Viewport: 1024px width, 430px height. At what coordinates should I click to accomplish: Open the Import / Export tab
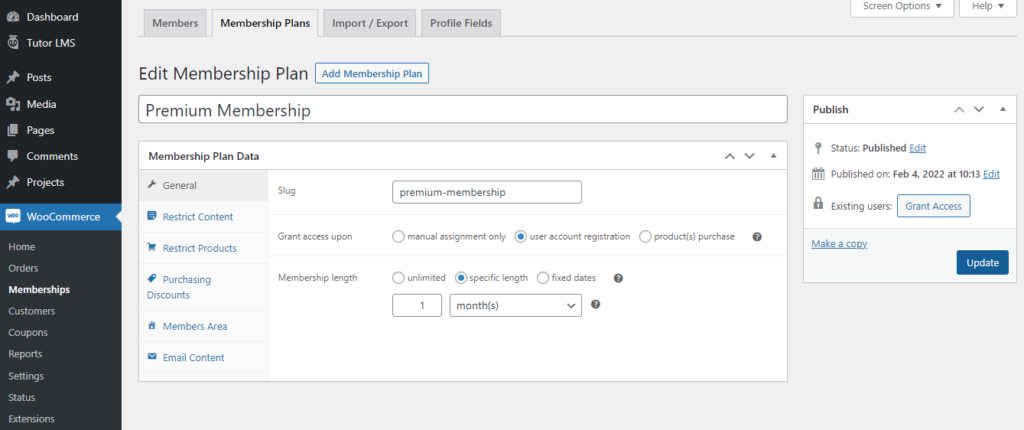coord(370,23)
